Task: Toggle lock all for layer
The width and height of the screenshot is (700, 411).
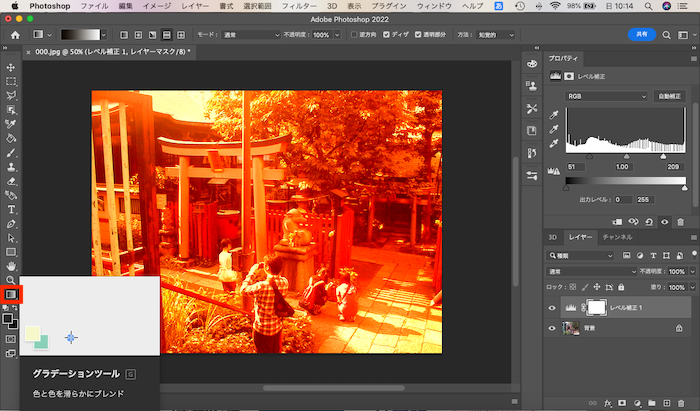Action: [621, 287]
